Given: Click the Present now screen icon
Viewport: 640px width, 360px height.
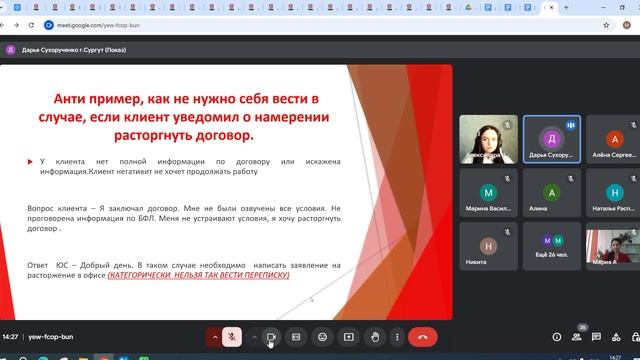Looking at the screenshot, I should (349, 337).
